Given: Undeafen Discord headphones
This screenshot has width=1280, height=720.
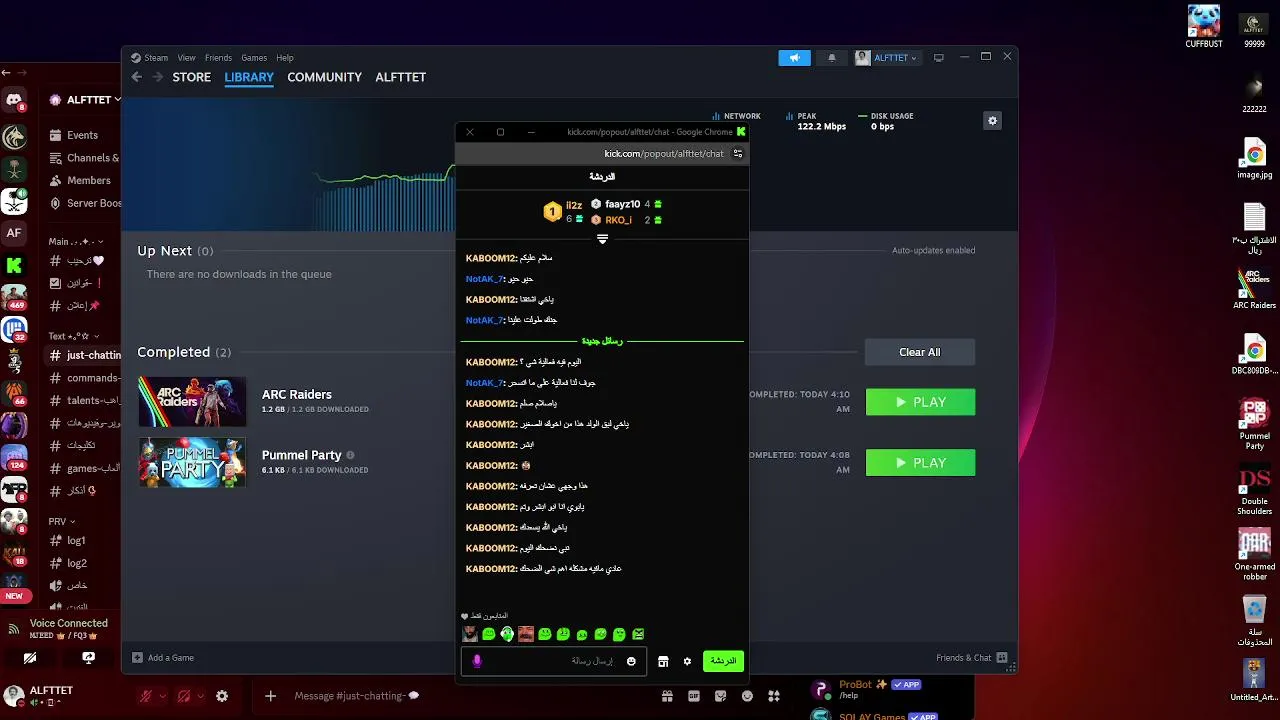Looking at the screenshot, I should point(184,696).
